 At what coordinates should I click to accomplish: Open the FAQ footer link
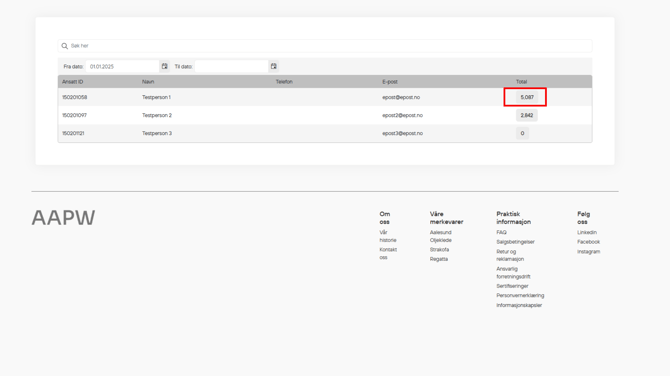[501, 232]
